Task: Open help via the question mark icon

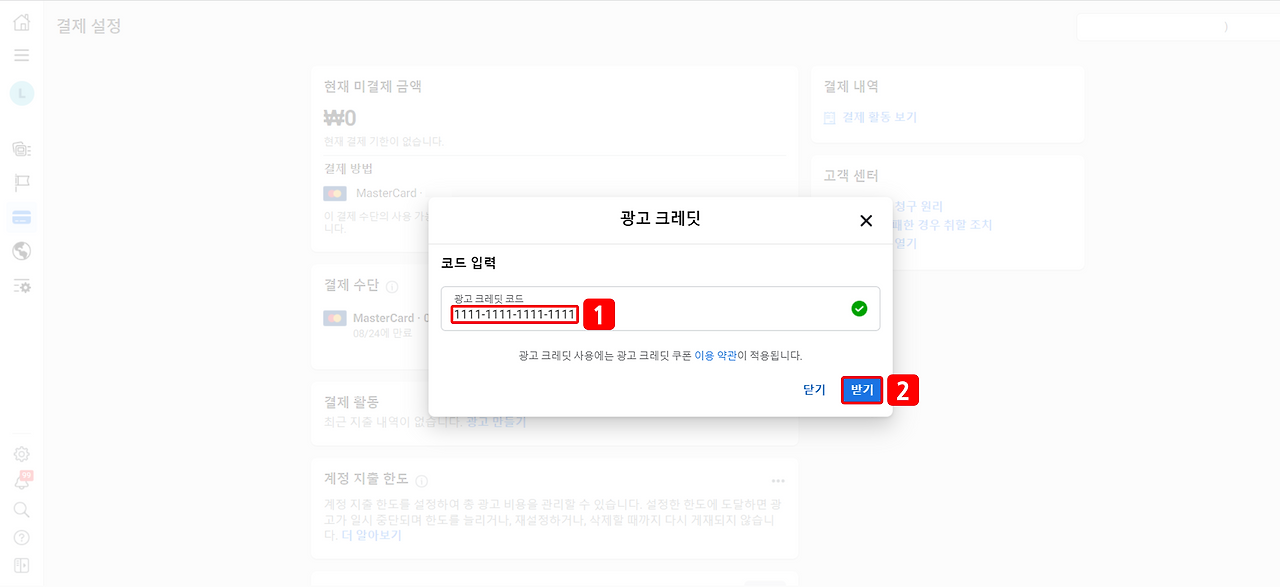Action: pos(20,537)
